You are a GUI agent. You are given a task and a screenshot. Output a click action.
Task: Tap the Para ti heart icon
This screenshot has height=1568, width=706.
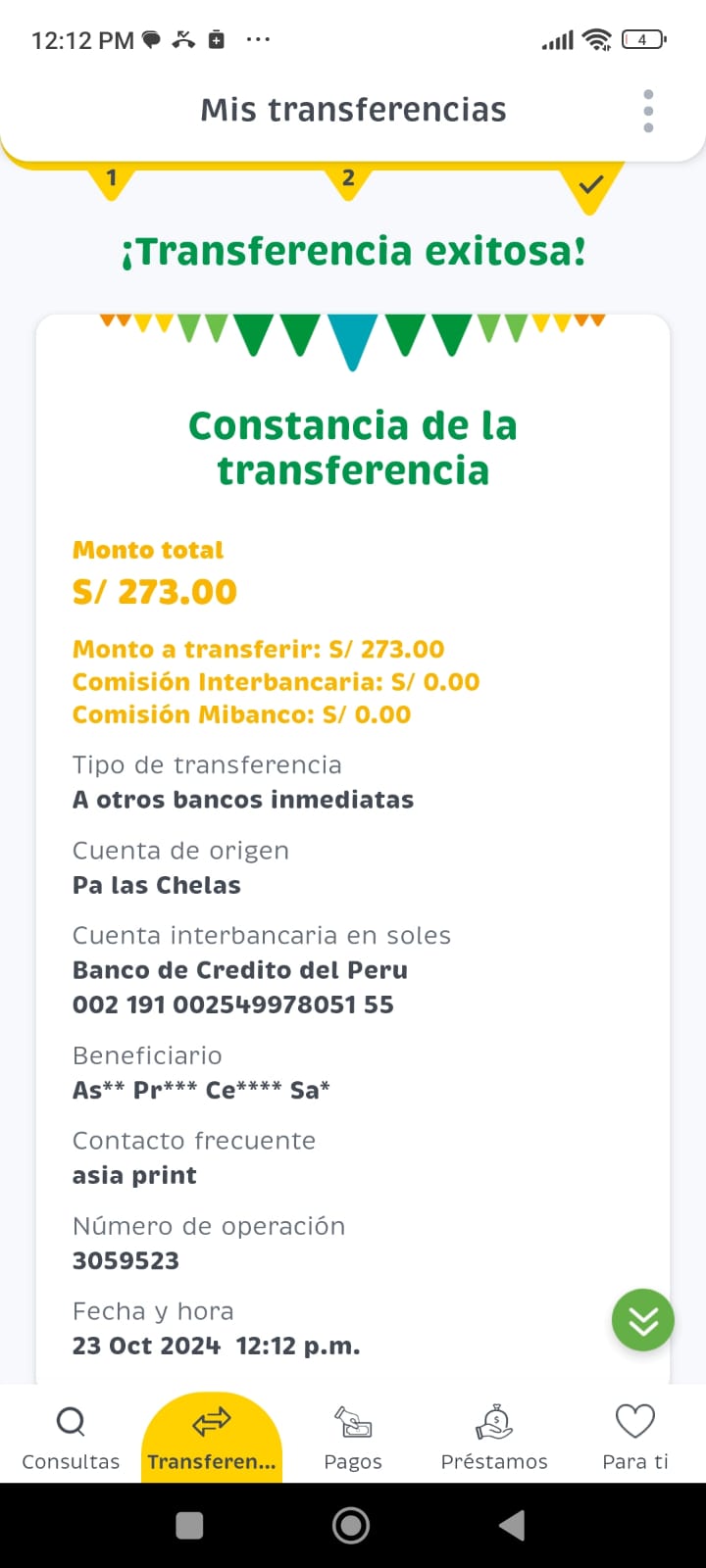pos(635,1421)
